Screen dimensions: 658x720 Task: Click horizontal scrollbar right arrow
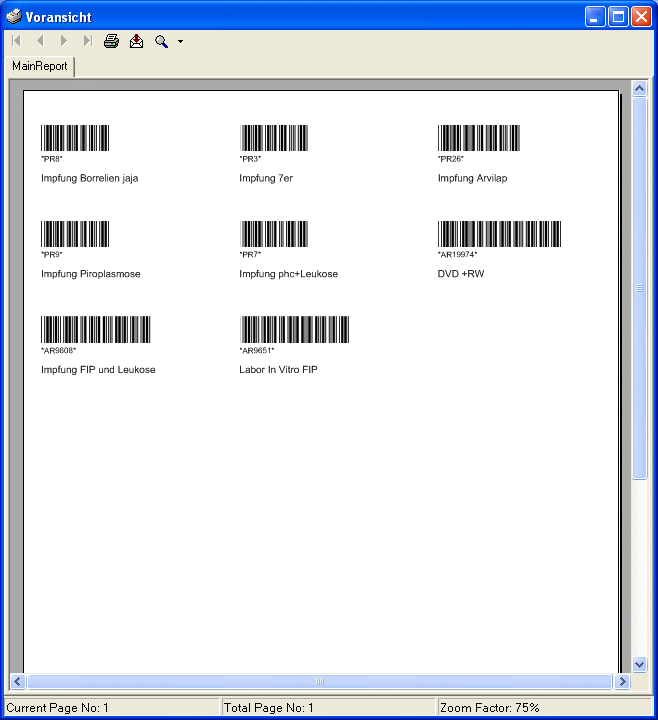coord(622,681)
